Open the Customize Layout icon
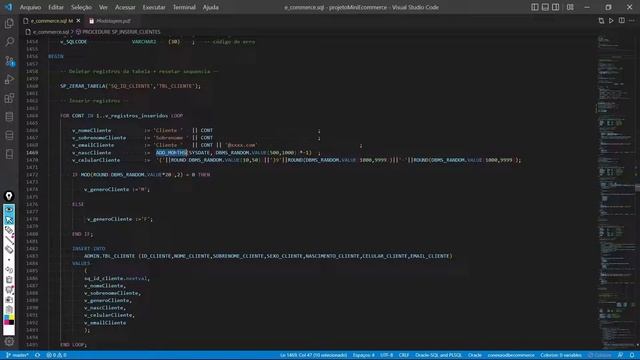 (x=570, y=7)
